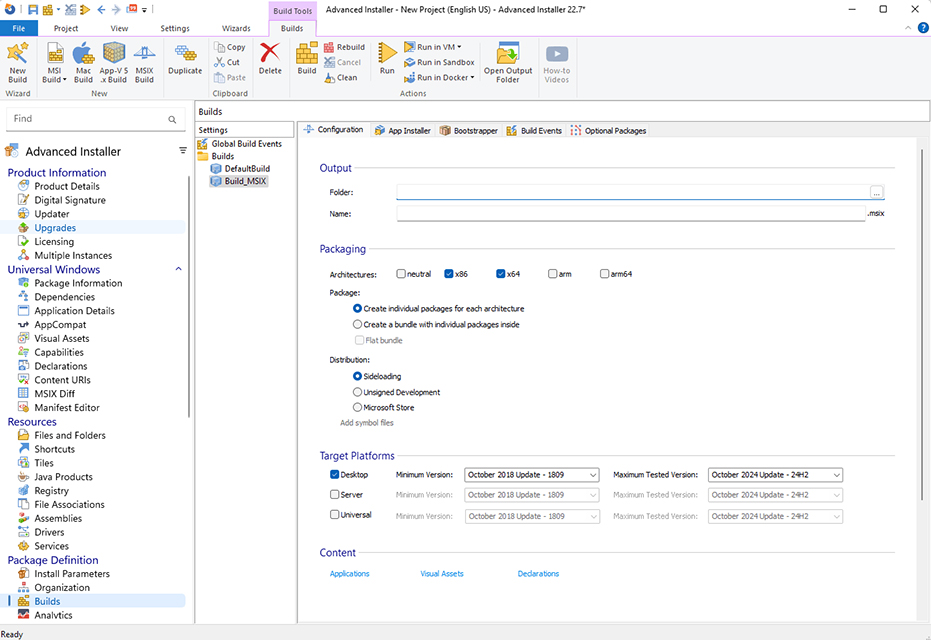Click the output Name input field
The image size is (931, 640).
point(630,214)
